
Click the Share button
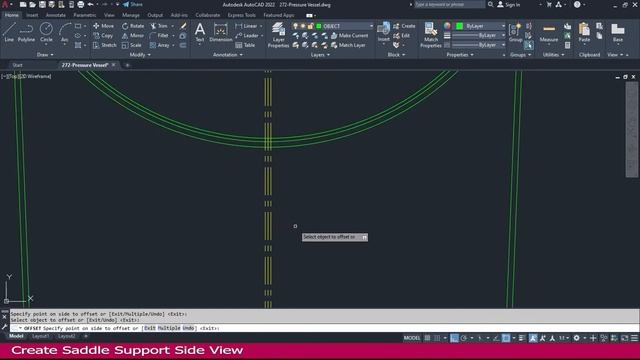(x=133, y=4)
